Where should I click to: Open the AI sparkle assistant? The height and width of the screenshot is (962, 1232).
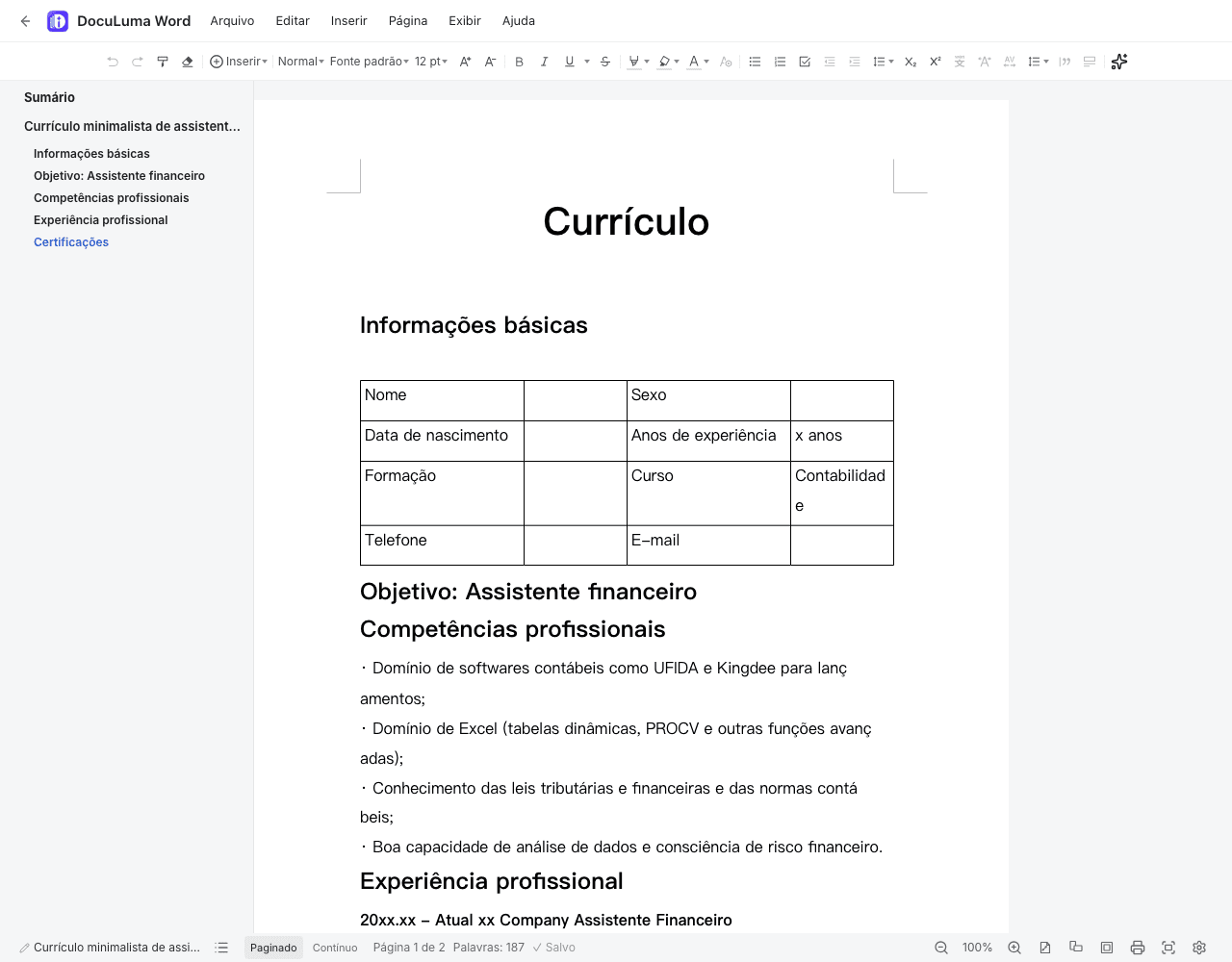click(1119, 62)
